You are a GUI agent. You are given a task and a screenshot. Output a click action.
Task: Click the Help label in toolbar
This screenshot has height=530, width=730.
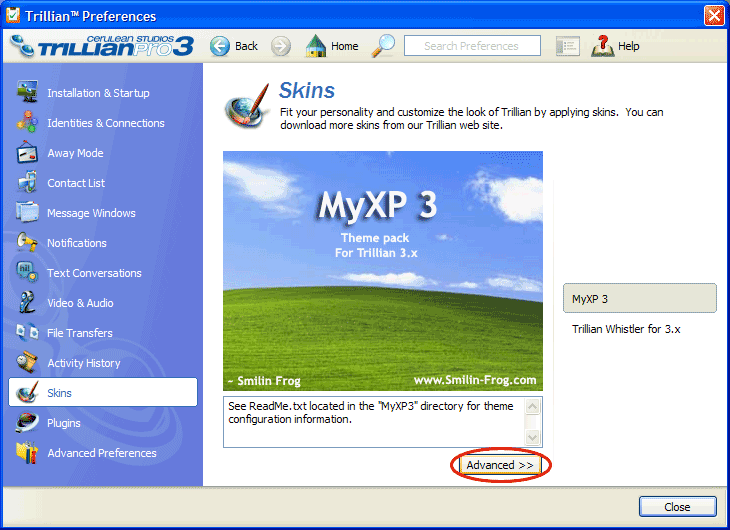629,46
